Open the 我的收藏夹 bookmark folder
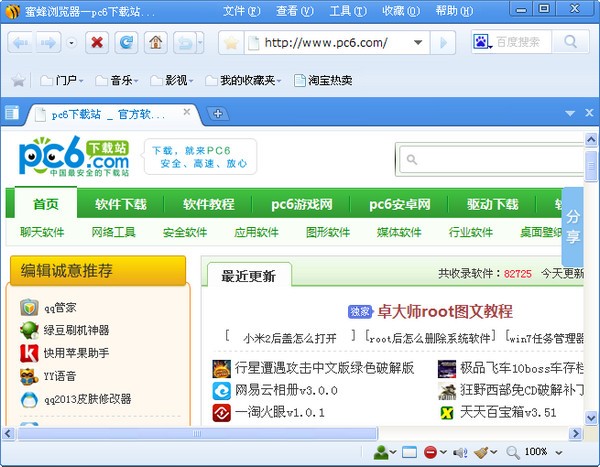Viewport: 600px width, 467px height. coord(243,80)
